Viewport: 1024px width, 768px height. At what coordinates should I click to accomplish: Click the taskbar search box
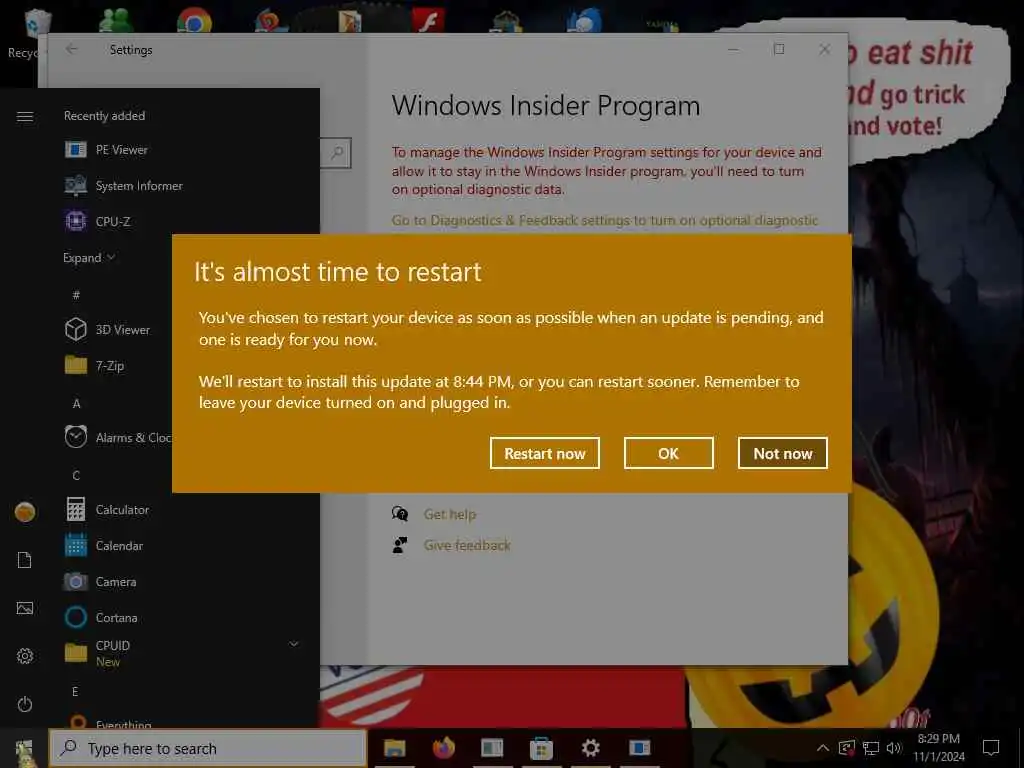(x=208, y=748)
